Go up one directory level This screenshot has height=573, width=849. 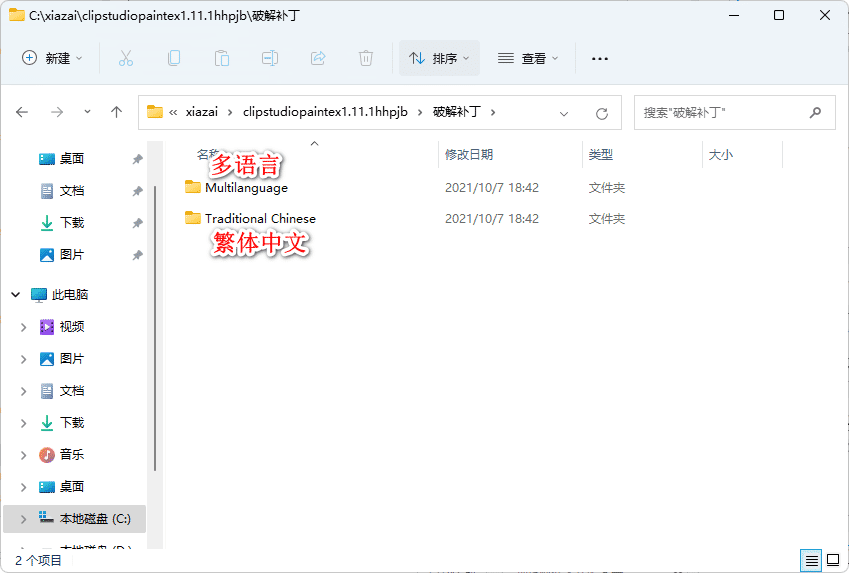[116, 112]
